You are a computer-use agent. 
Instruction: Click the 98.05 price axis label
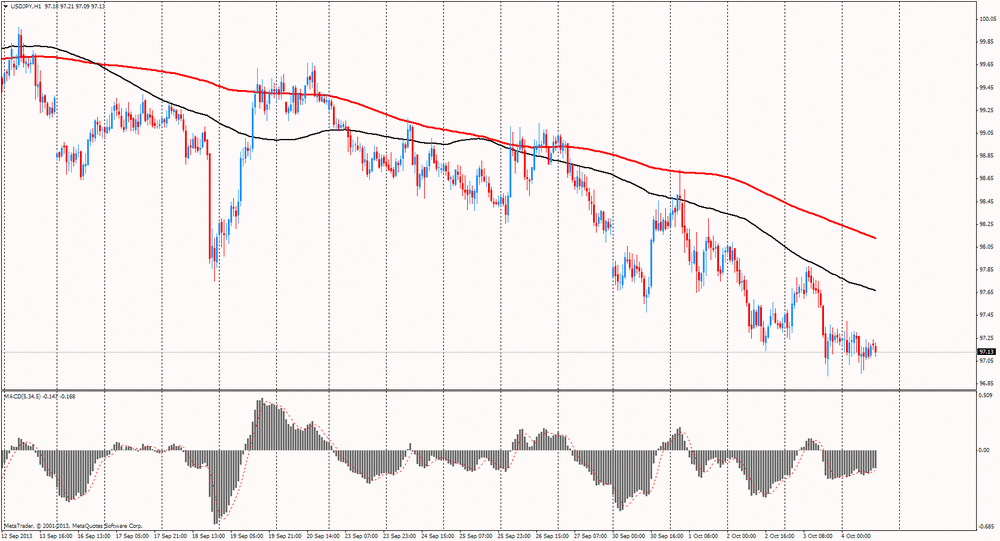tap(986, 246)
